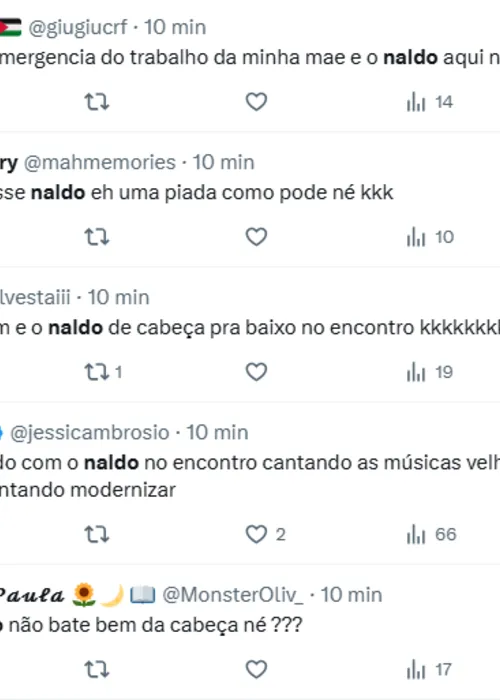Like the @MonsterOliv_ tweet
The width and height of the screenshot is (500, 700).
(x=256, y=669)
